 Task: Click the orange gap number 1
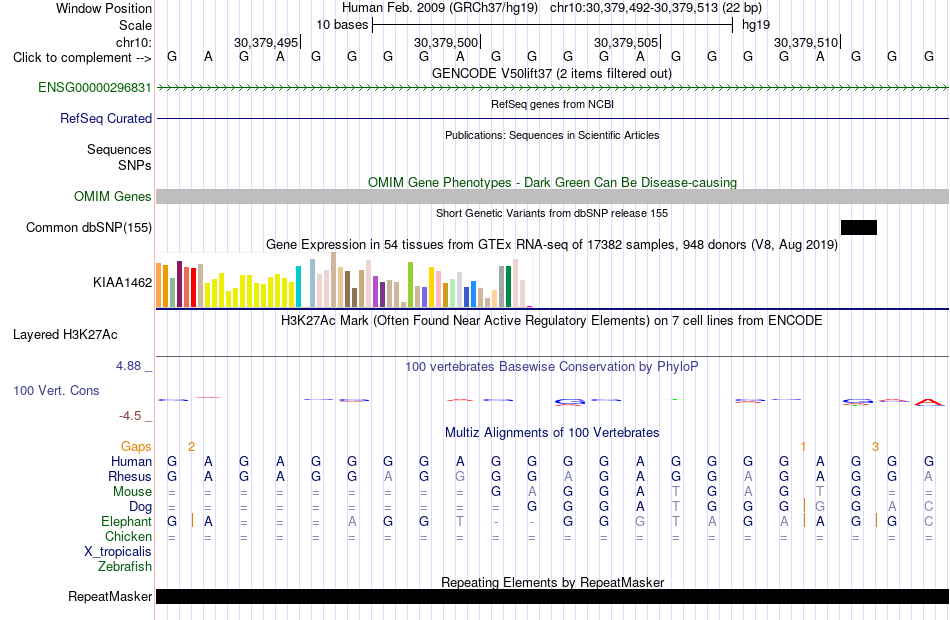(x=803, y=447)
